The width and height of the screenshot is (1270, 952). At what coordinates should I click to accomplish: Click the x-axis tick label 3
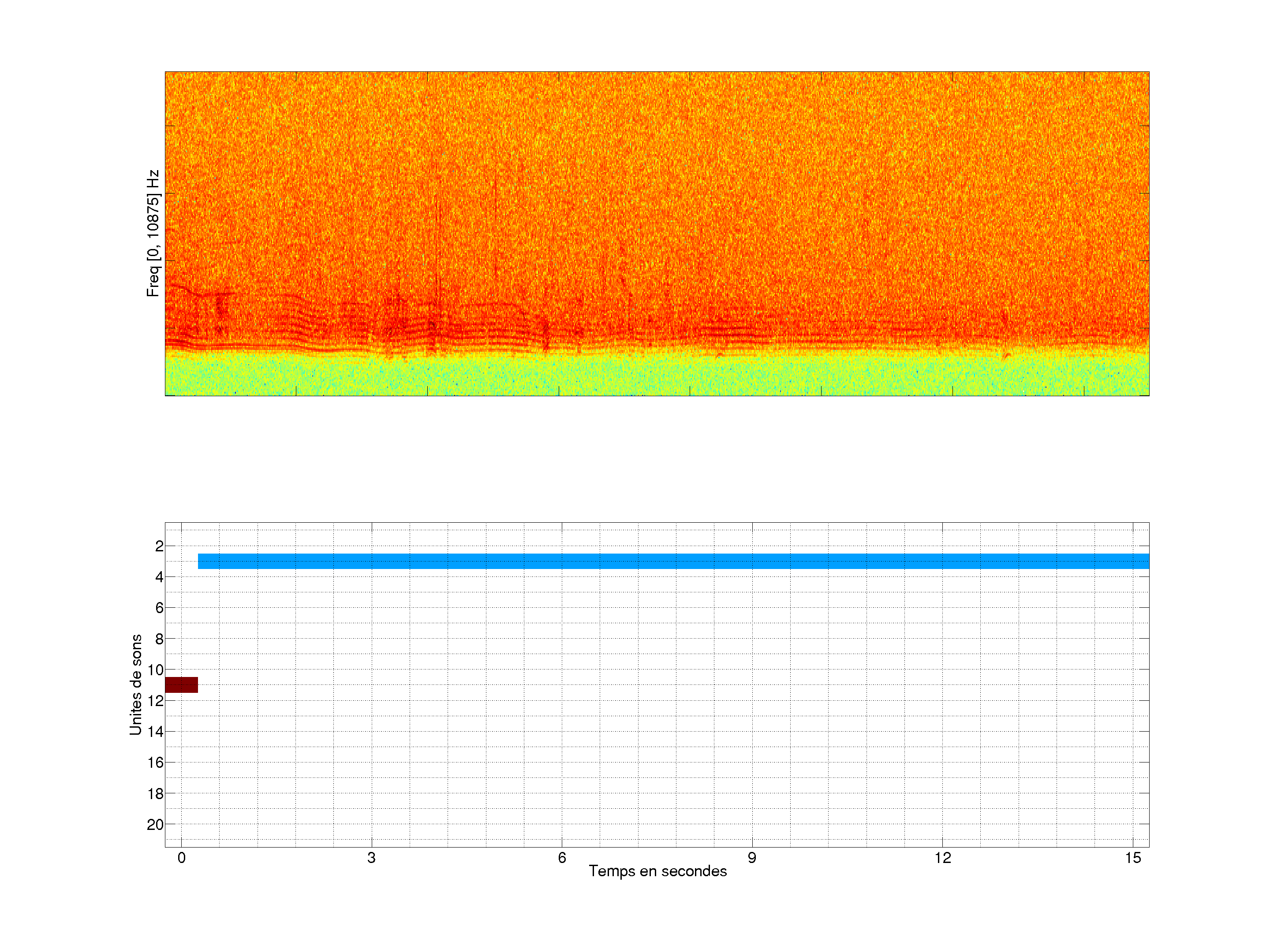[x=371, y=858]
